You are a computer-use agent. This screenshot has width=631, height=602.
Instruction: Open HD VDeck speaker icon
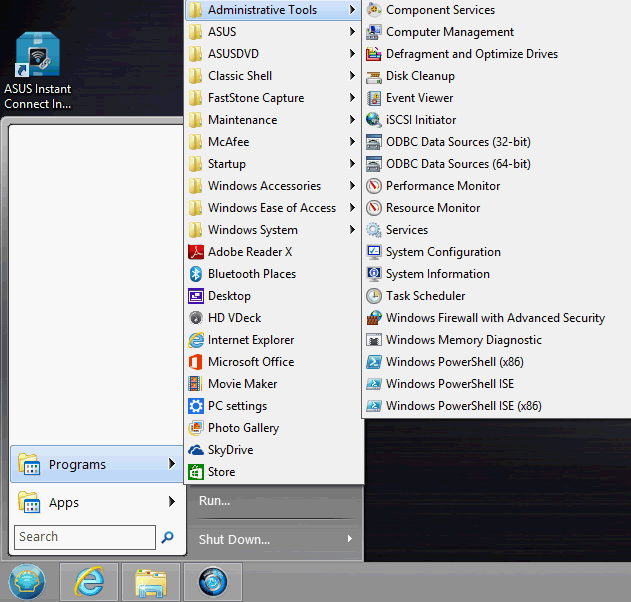(196, 318)
